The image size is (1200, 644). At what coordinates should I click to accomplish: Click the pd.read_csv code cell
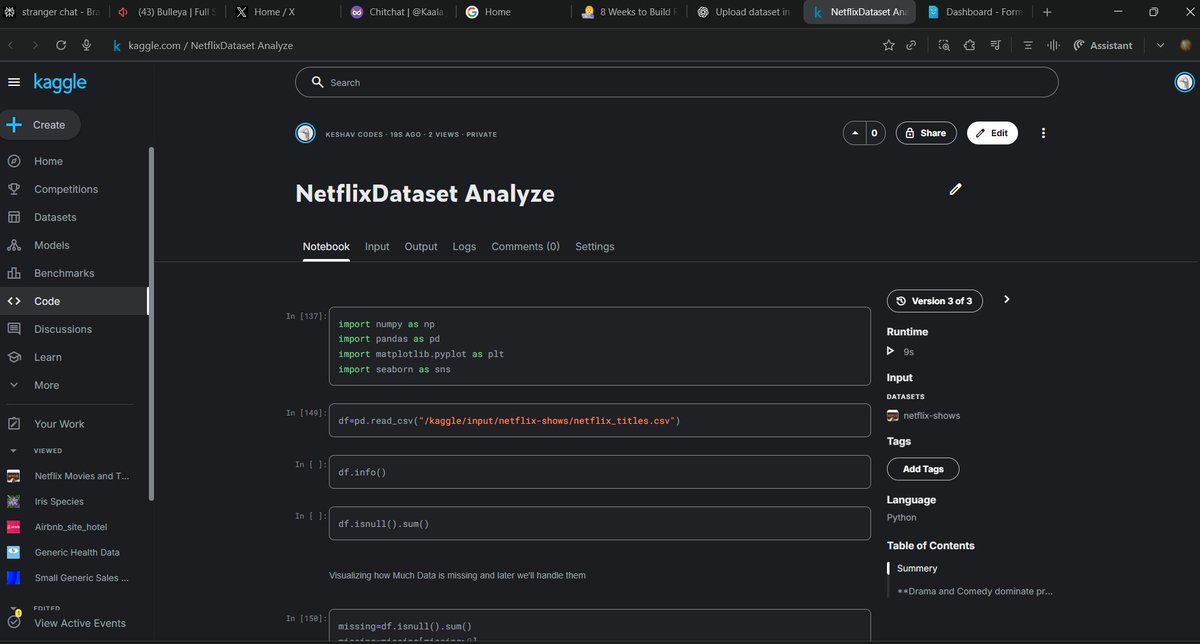[x=599, y=421]
